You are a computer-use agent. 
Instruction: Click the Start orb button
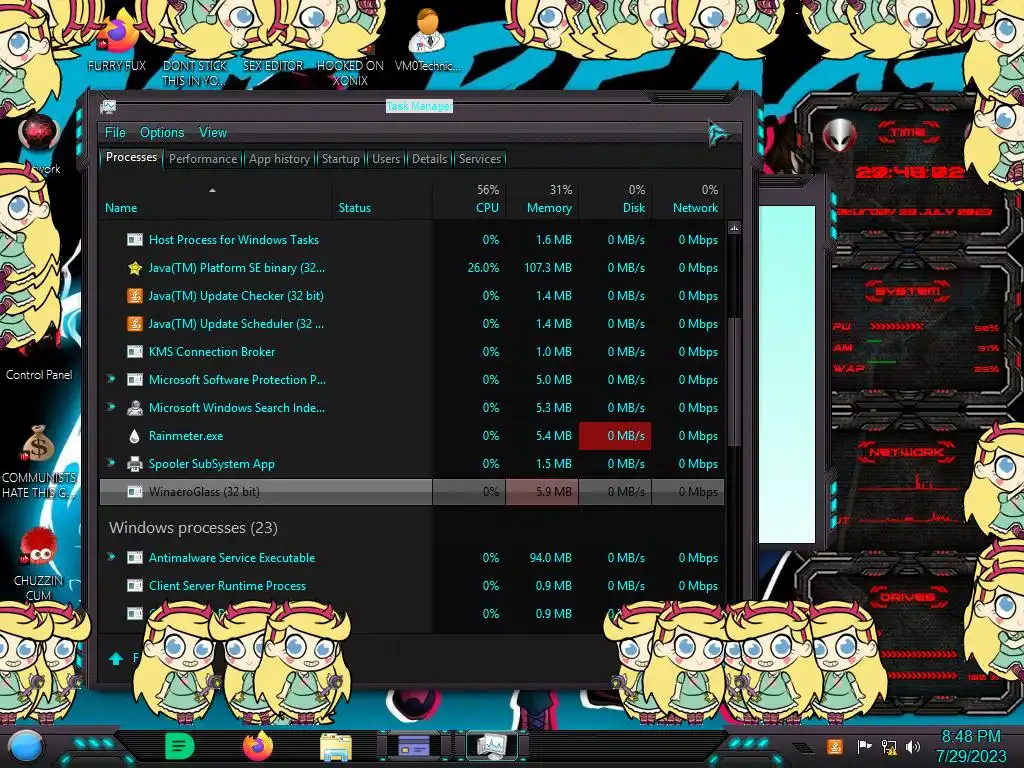pyautogui.click(x=26, y=746)
